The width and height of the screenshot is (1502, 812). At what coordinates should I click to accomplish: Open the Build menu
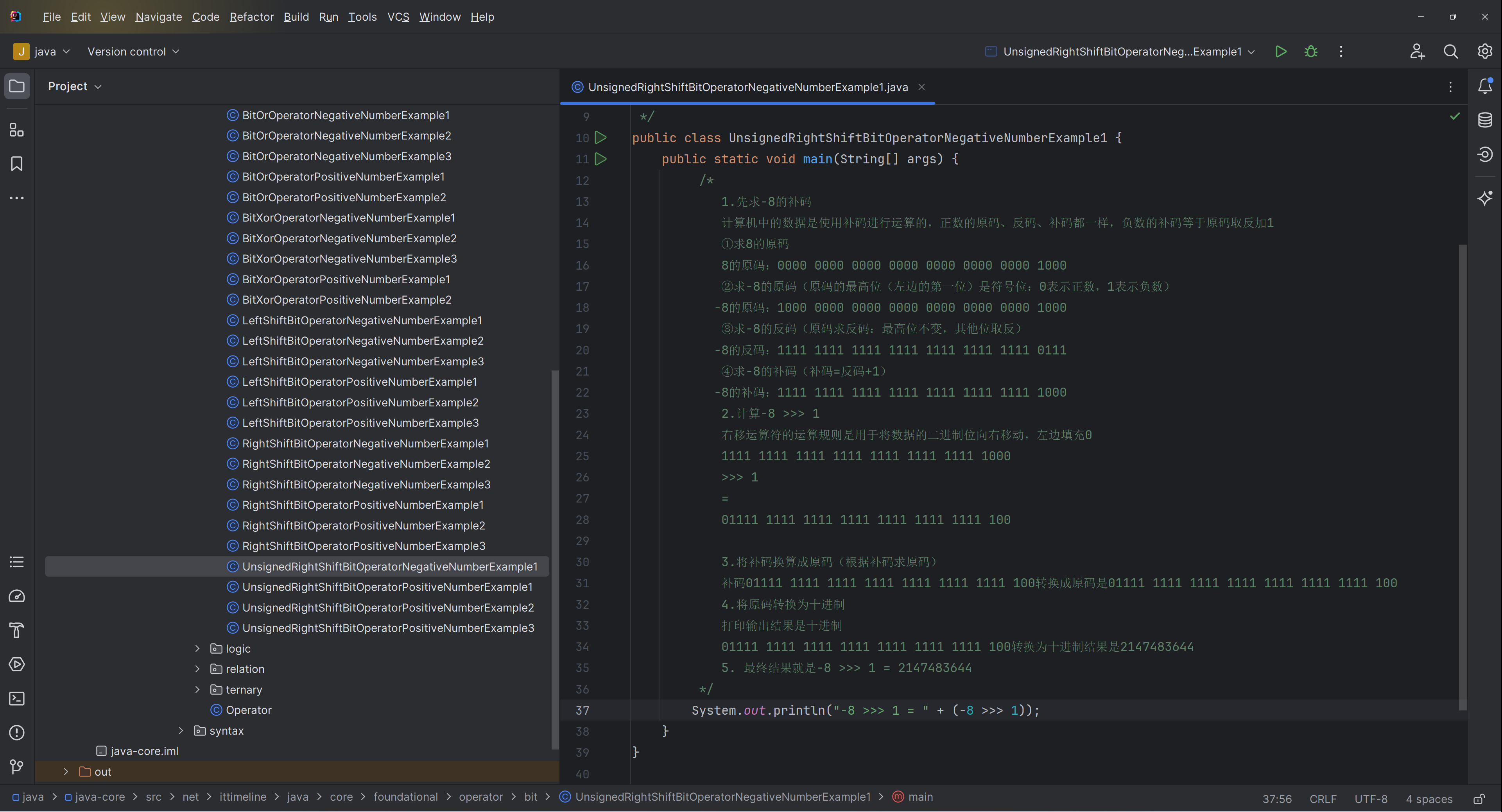tap(296, 17)
